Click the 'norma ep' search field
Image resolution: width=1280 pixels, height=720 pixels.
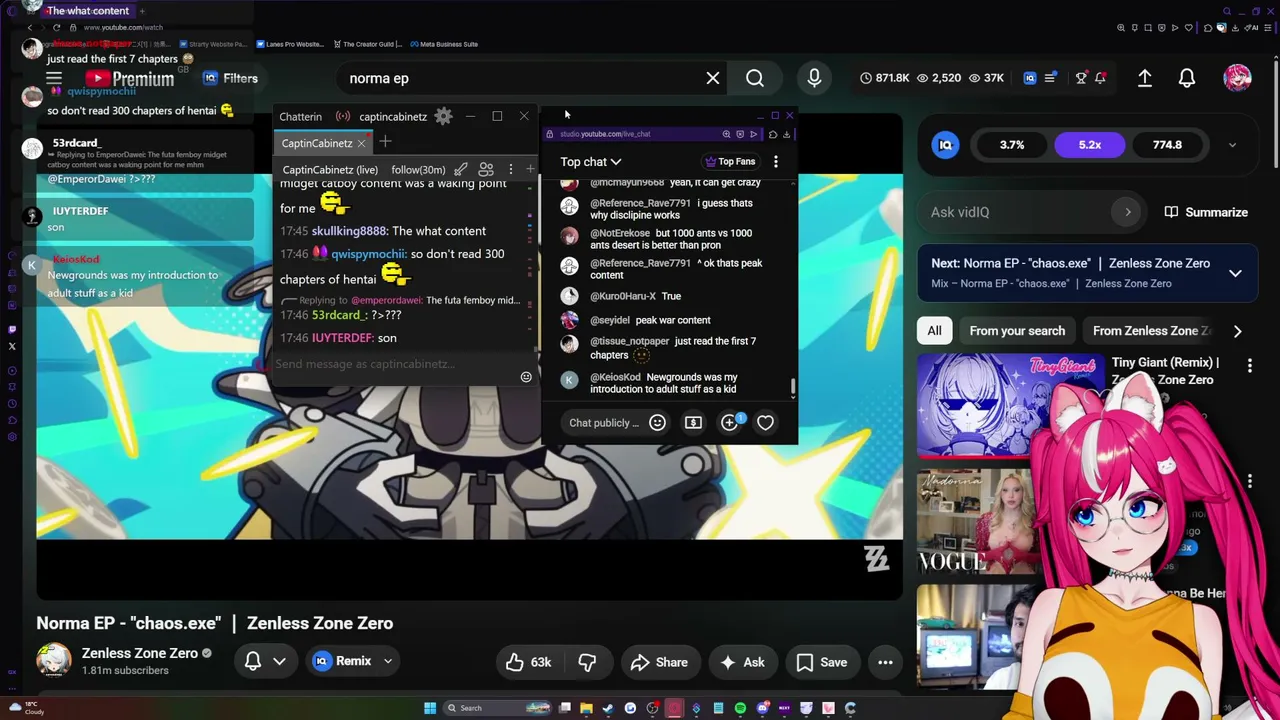[x=520, y=78]
